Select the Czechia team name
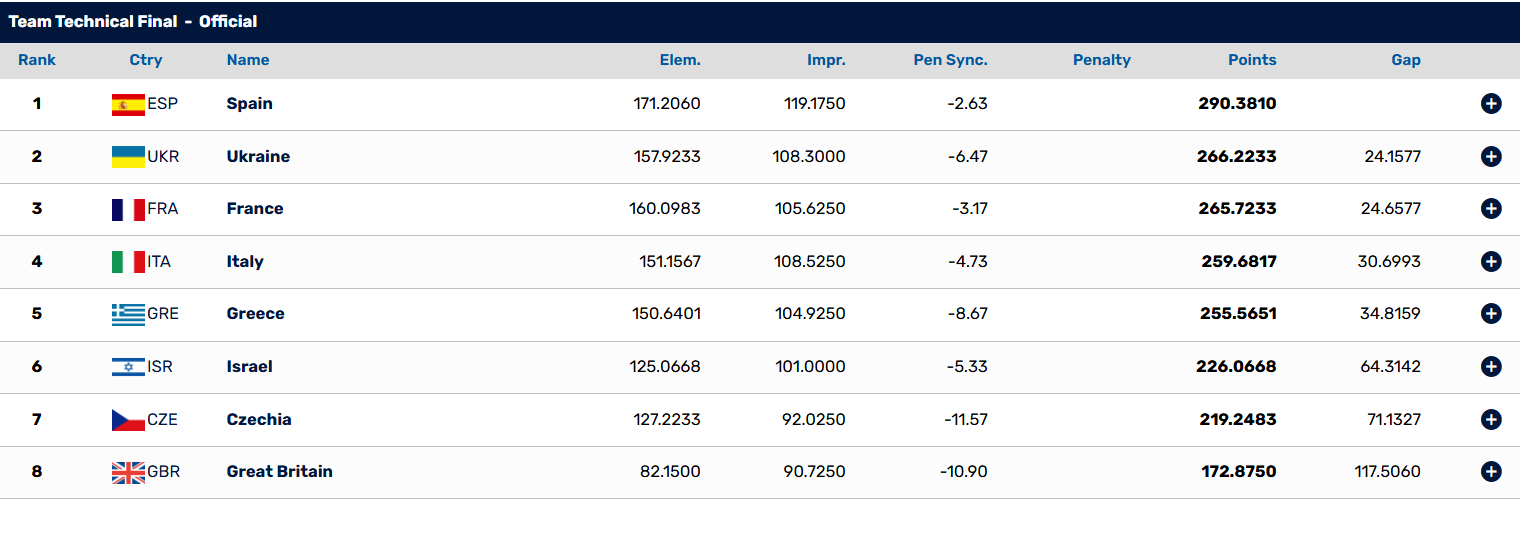This screenshot has height=544, width=1537. pyautogui.click(x=259, y=420)
